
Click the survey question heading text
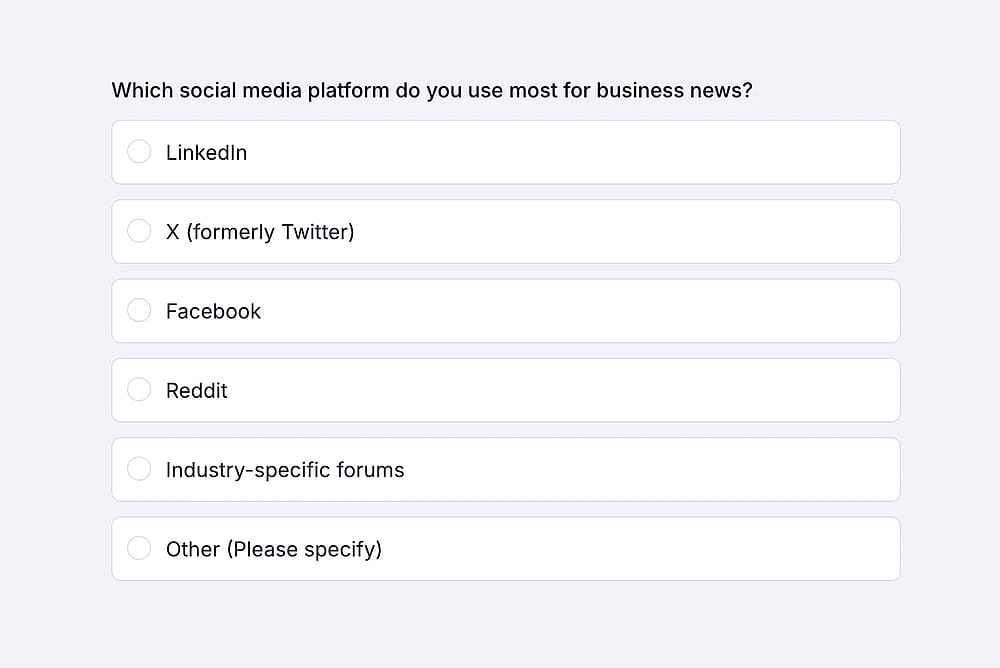[432, 91]
